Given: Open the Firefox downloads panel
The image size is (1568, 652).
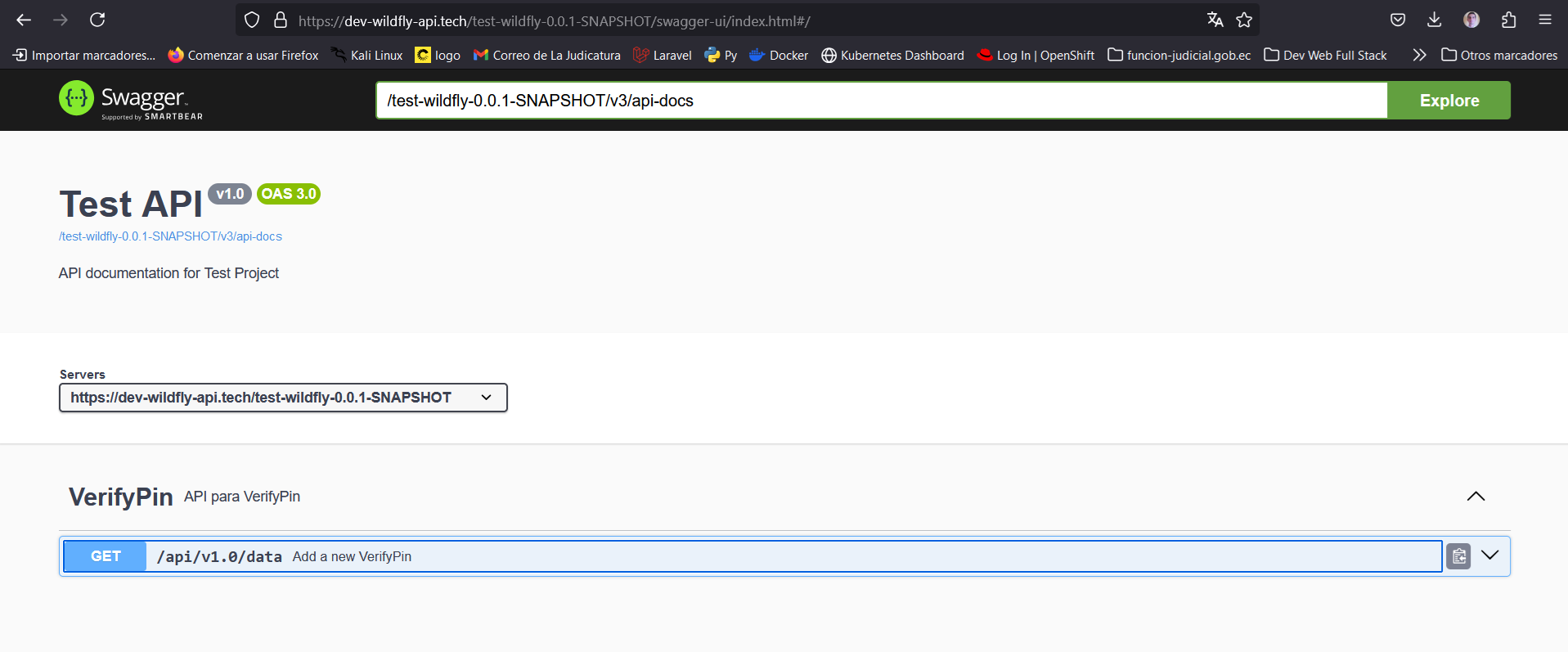Looking at the screenshot, I should (1434, 20).
